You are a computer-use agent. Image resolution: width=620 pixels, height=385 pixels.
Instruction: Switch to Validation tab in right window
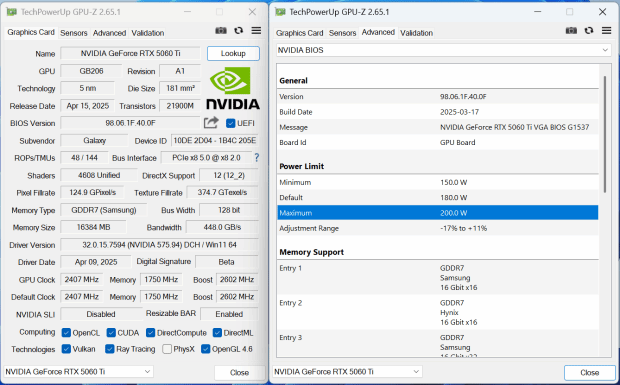click(416, 33)
